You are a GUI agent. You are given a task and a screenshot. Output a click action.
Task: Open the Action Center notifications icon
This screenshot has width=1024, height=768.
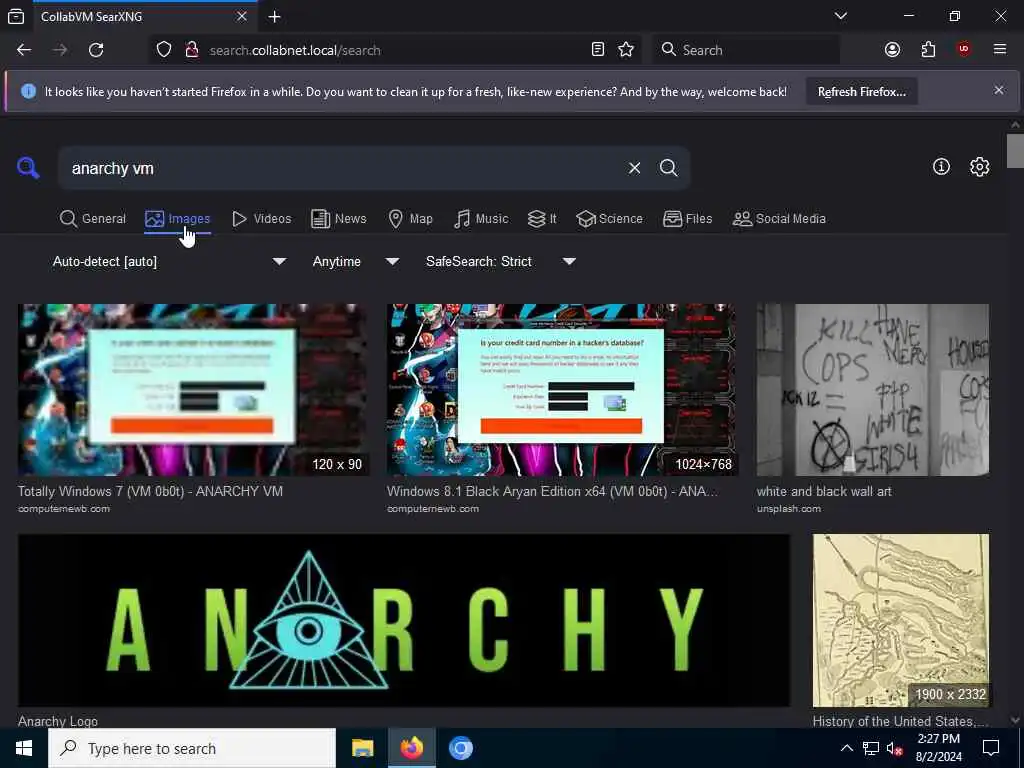point(991,748)
